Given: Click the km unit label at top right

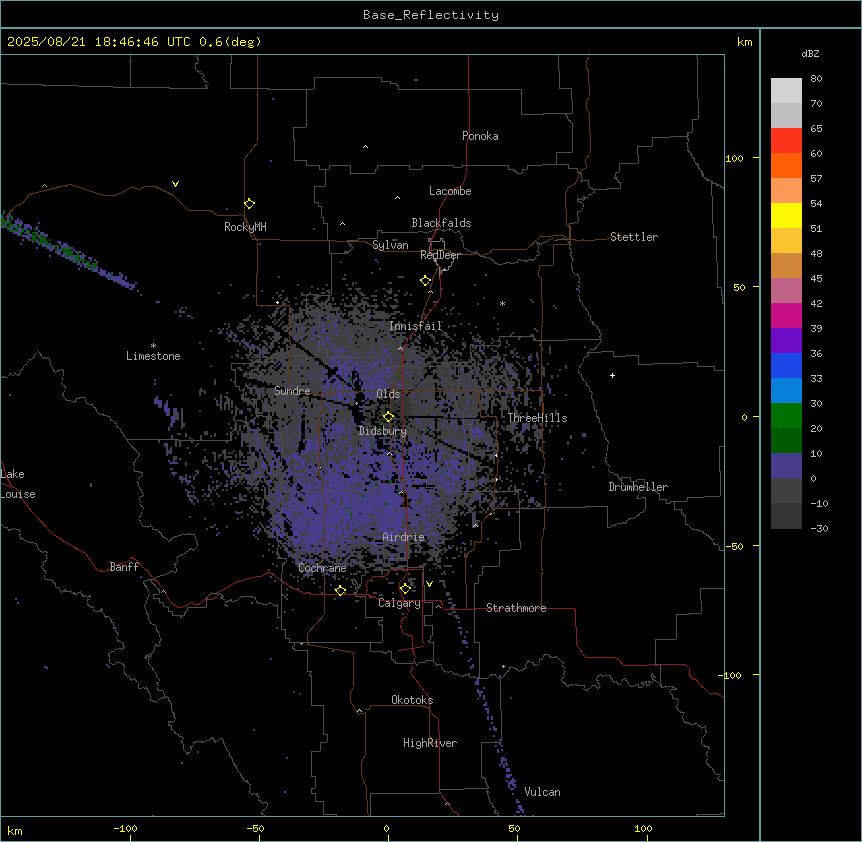Looking at the screenshot, I should 744,42.
